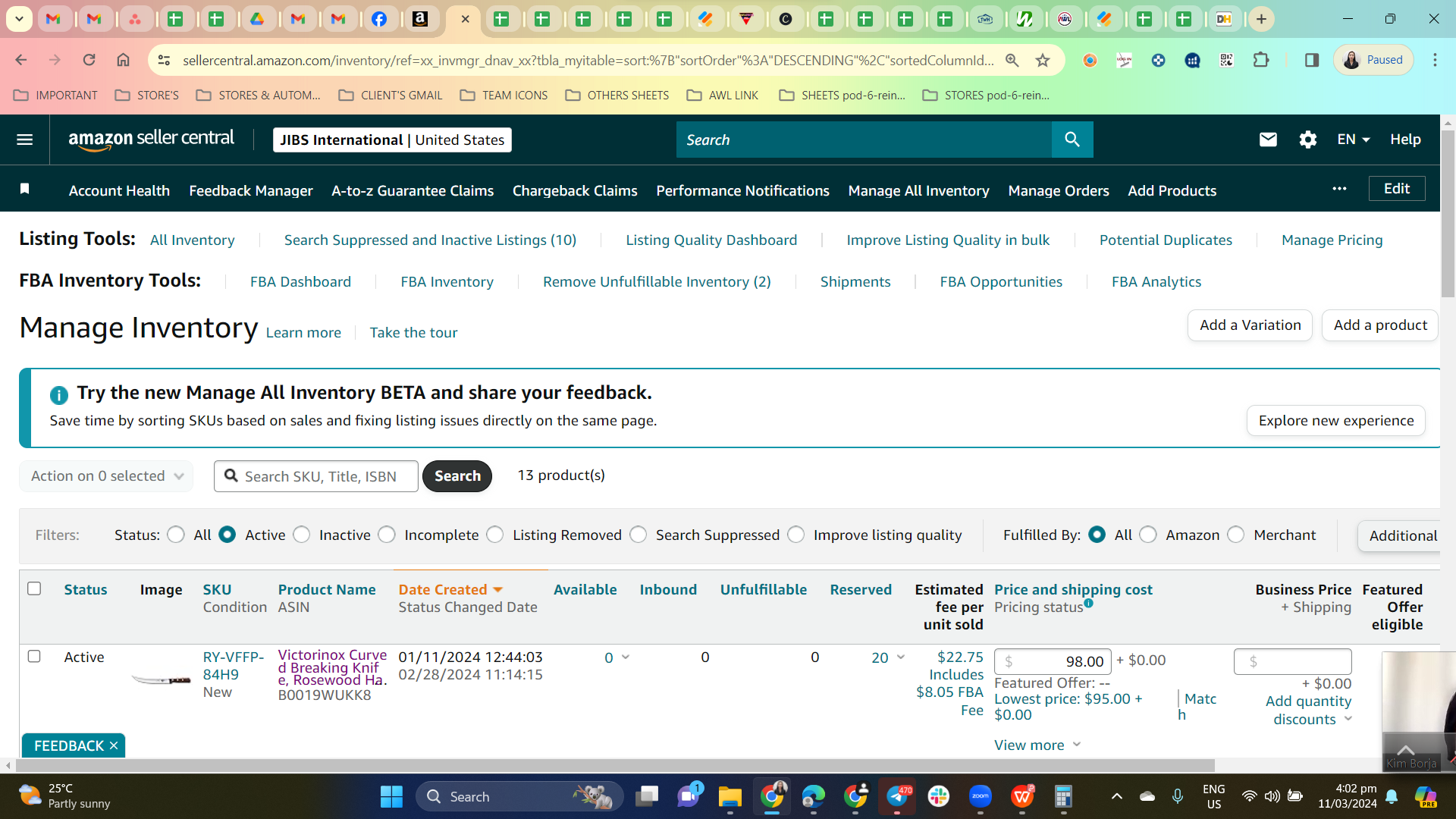Select the header select-all checkbox
This screenshot has height=819, width=1456.
(34, 589)
